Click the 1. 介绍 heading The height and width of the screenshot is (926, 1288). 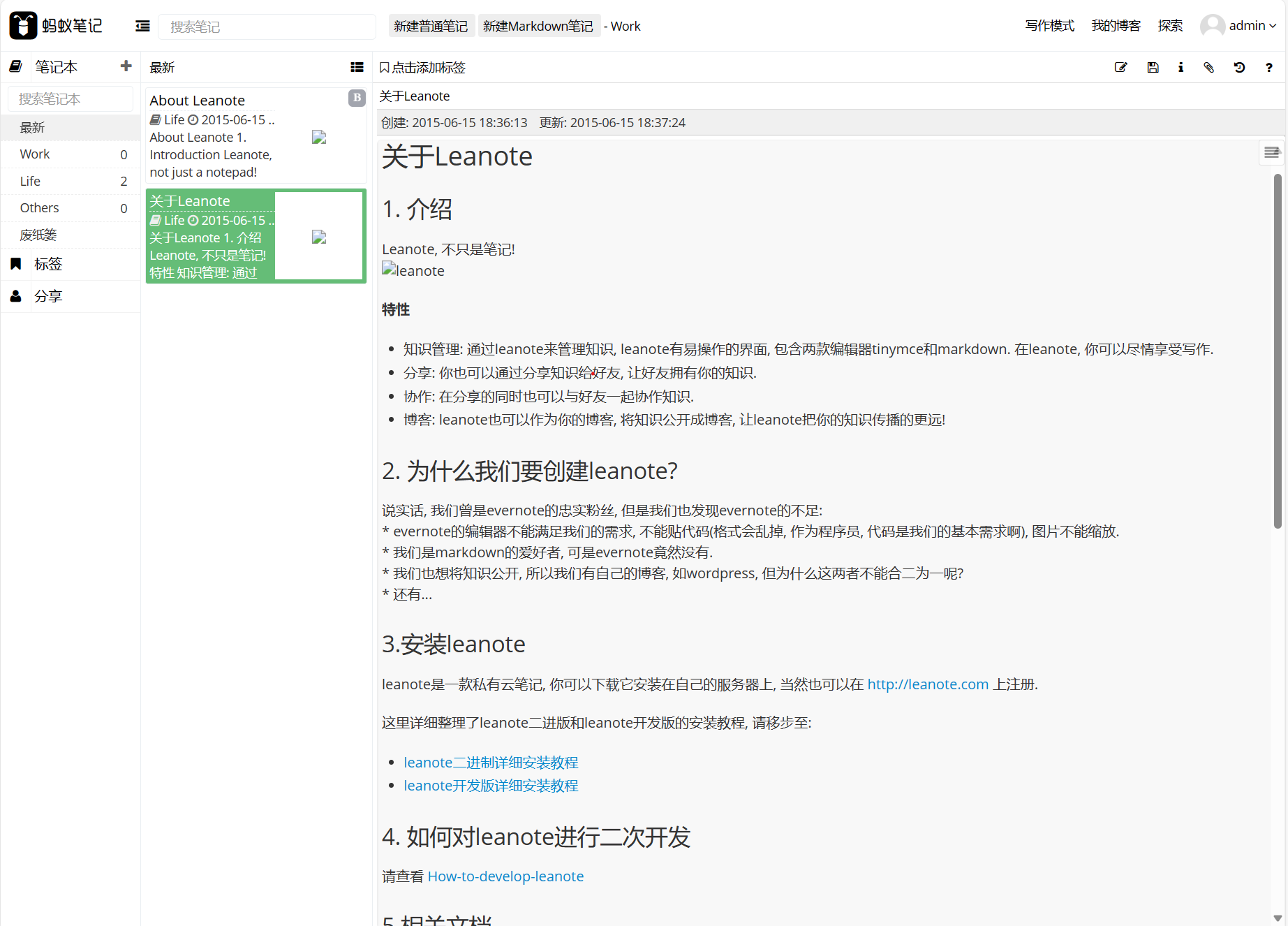coord(417,209)
